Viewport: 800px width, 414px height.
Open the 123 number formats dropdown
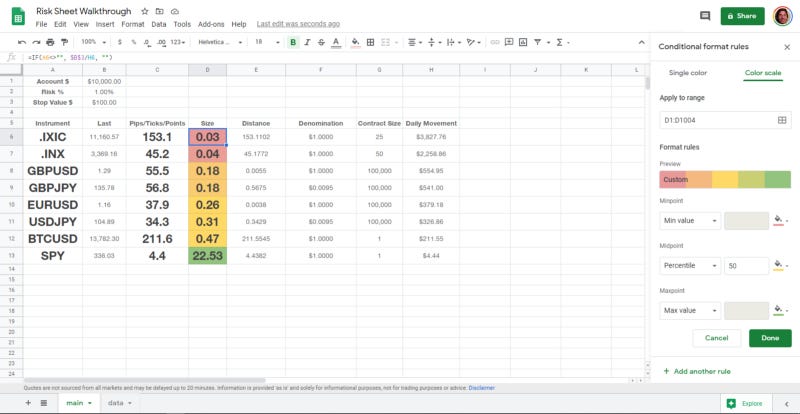point(178,42)
